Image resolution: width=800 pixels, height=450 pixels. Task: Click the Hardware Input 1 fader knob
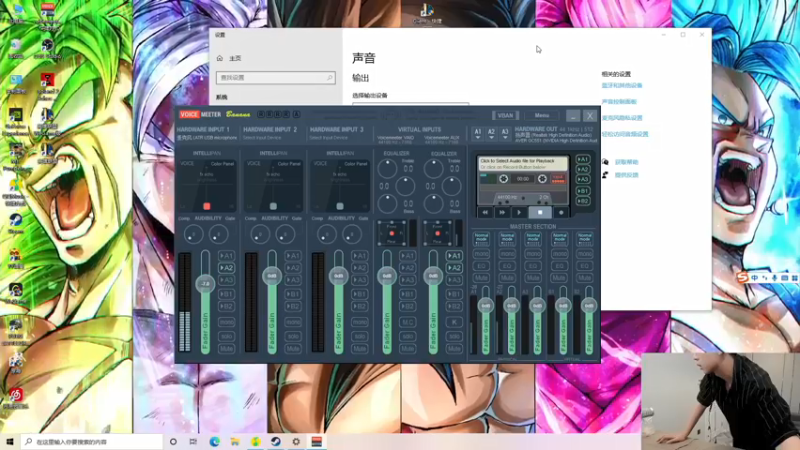pyautogui.click(x=205, y=283)
